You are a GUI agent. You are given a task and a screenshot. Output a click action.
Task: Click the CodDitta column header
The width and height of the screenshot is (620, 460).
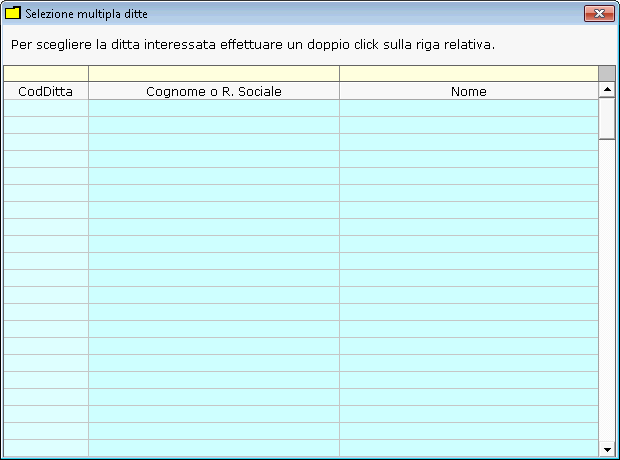(46, 91)
